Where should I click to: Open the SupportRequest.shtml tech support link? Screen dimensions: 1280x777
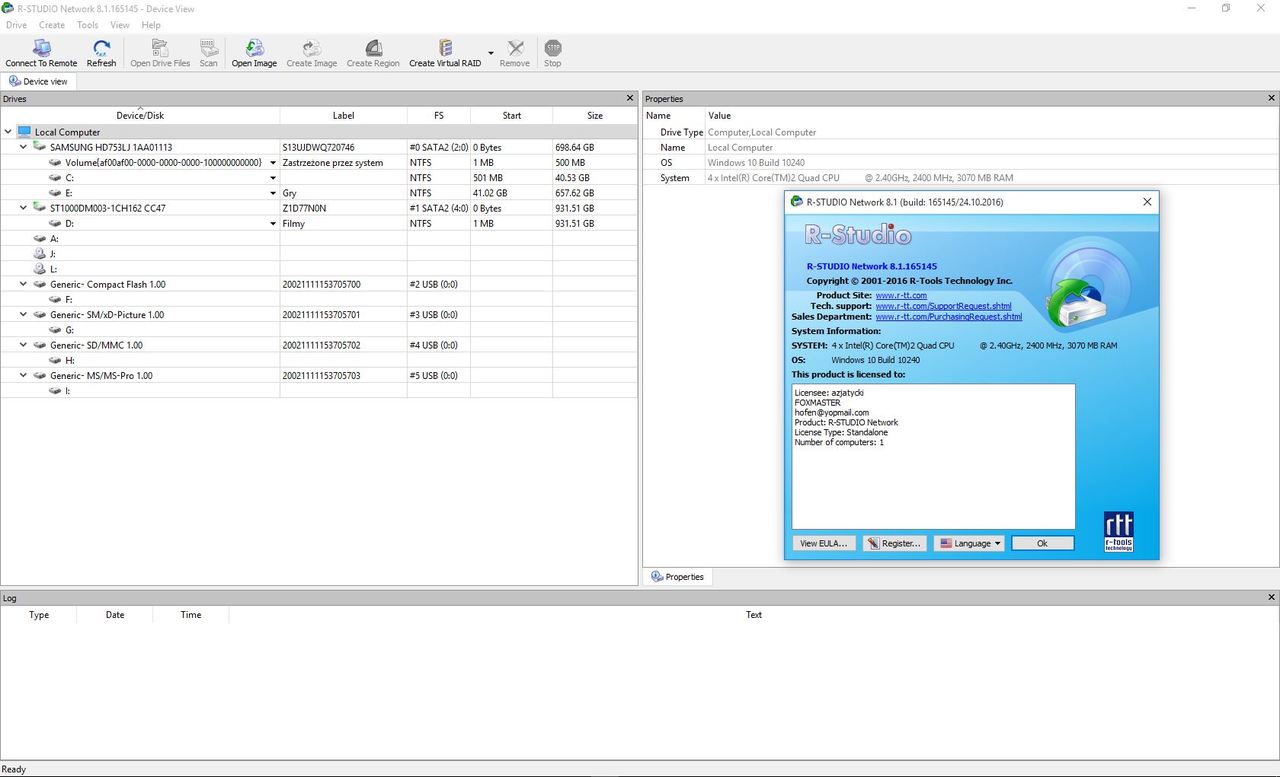943,306
